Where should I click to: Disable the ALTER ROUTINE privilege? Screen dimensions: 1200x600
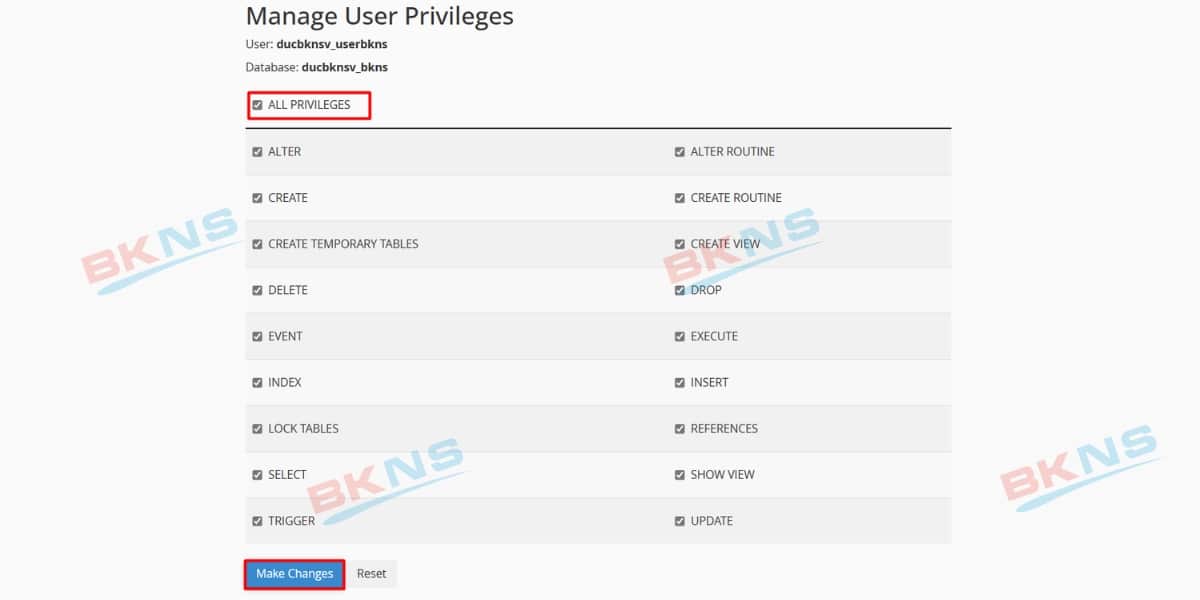coord(680,151)
